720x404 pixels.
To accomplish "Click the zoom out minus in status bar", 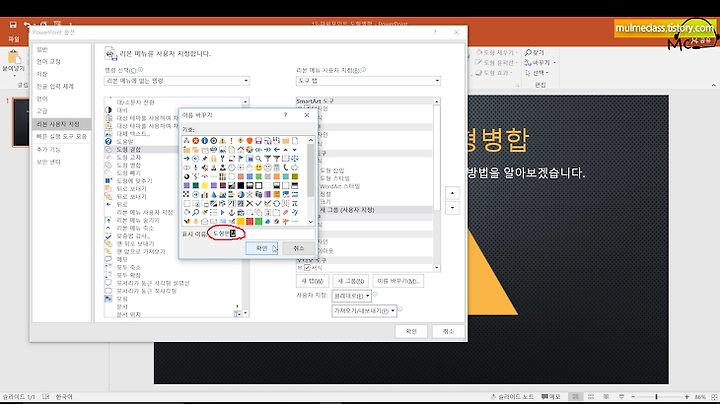I will pyautogui.click(x=633, y=397).
